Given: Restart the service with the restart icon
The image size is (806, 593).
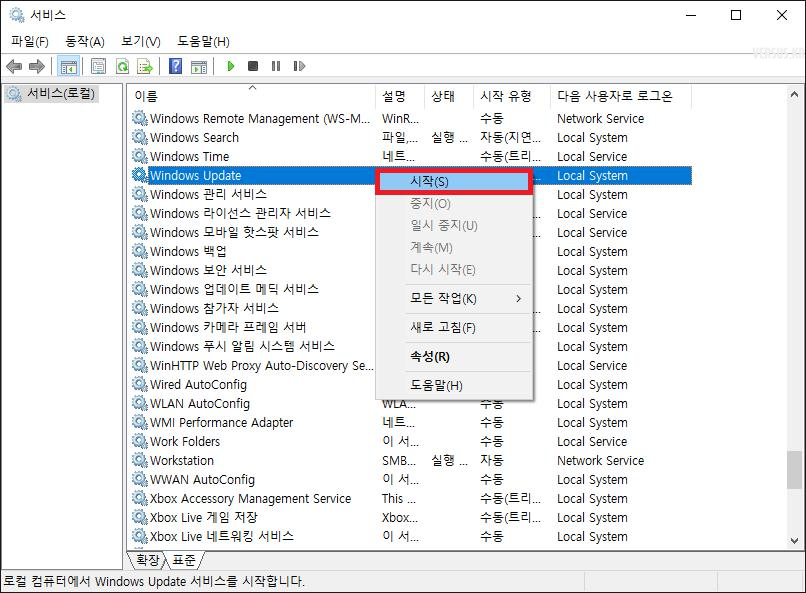Looking at the screenshot, I should pos(299,66).
